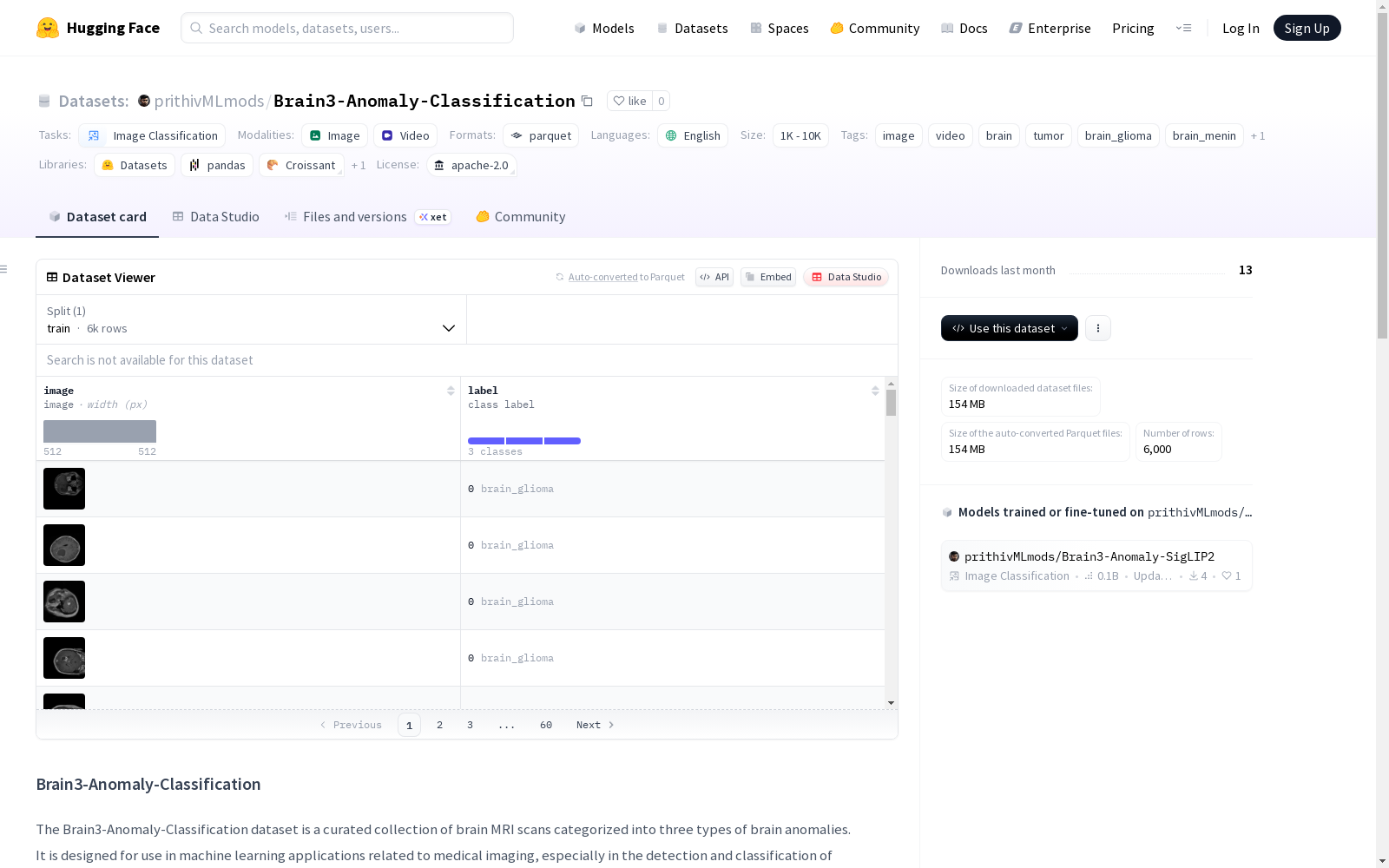Open Models in the top navigation
Viewport: 1389px width, 868px height.
coord(604,28)
